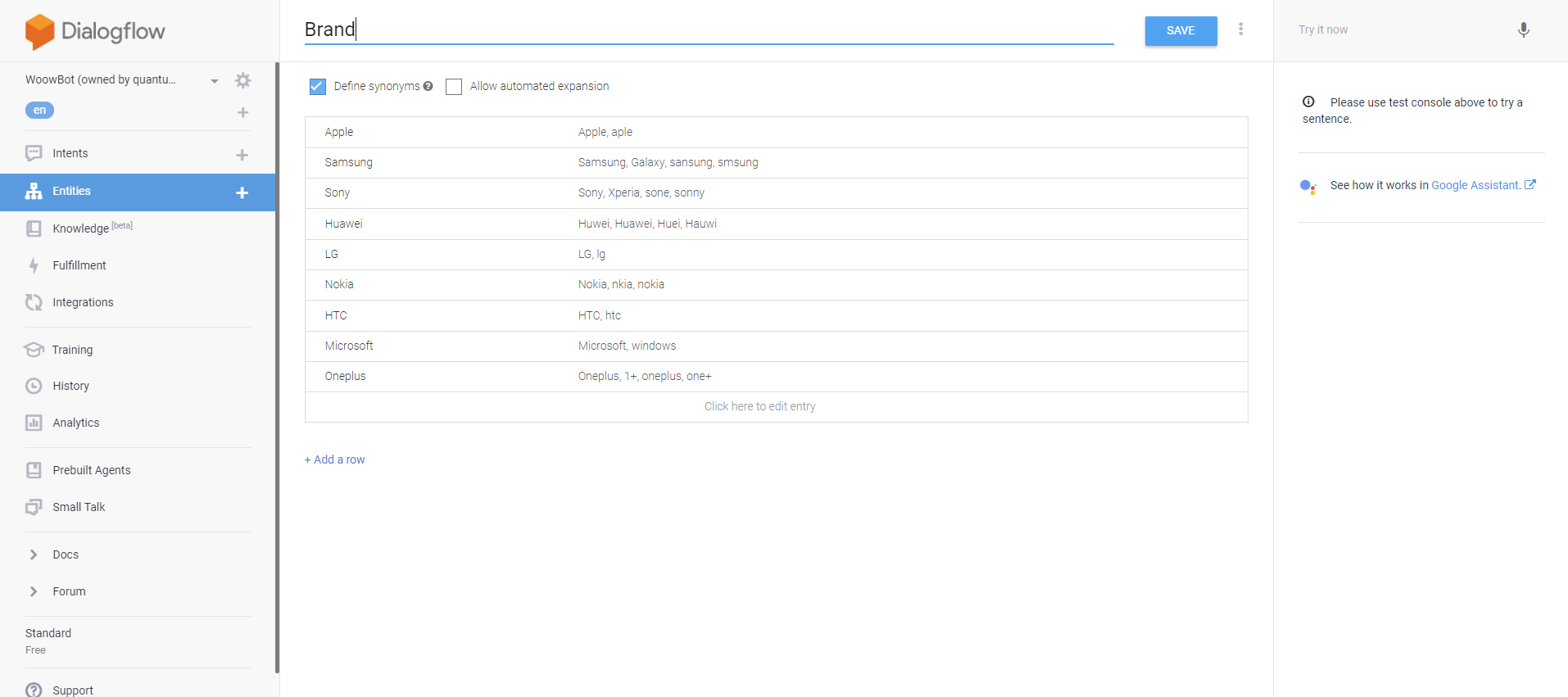Select the Apple entry name cell

(339, 132)
